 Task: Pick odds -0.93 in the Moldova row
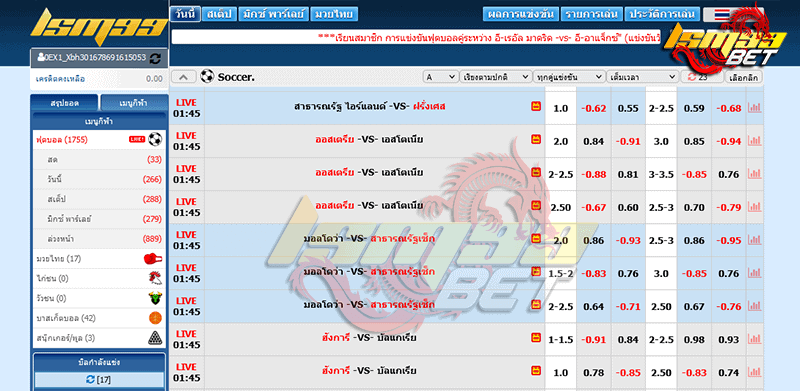point(628,240)
